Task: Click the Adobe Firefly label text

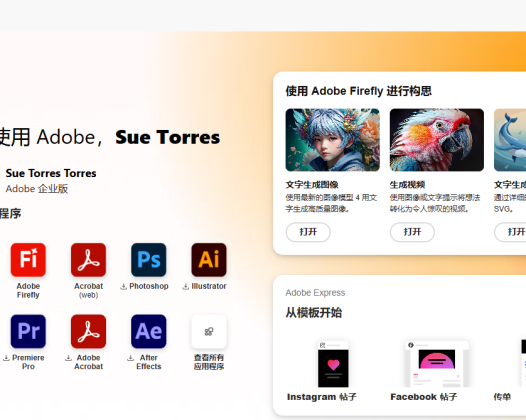Action: [28, 291]
